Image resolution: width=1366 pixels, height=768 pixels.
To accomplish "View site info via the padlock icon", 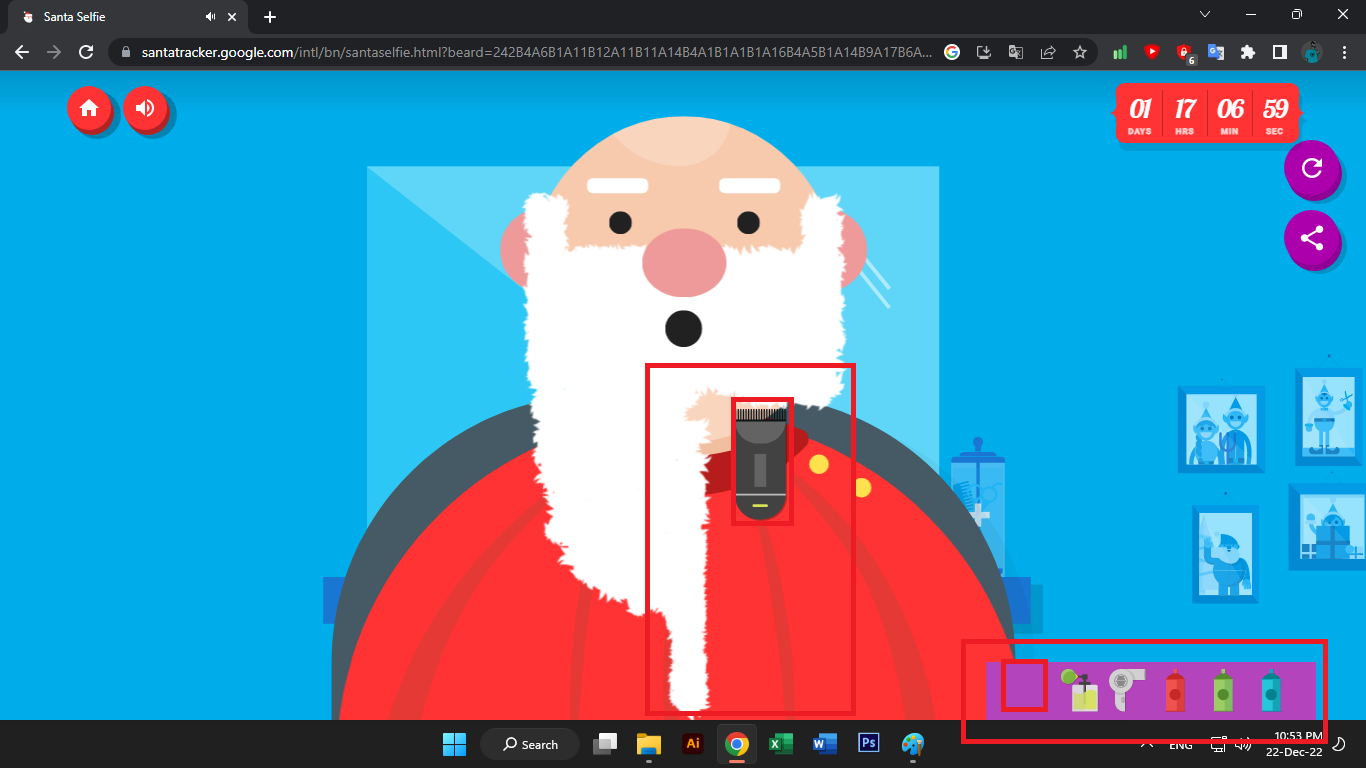I will [126, 52].
